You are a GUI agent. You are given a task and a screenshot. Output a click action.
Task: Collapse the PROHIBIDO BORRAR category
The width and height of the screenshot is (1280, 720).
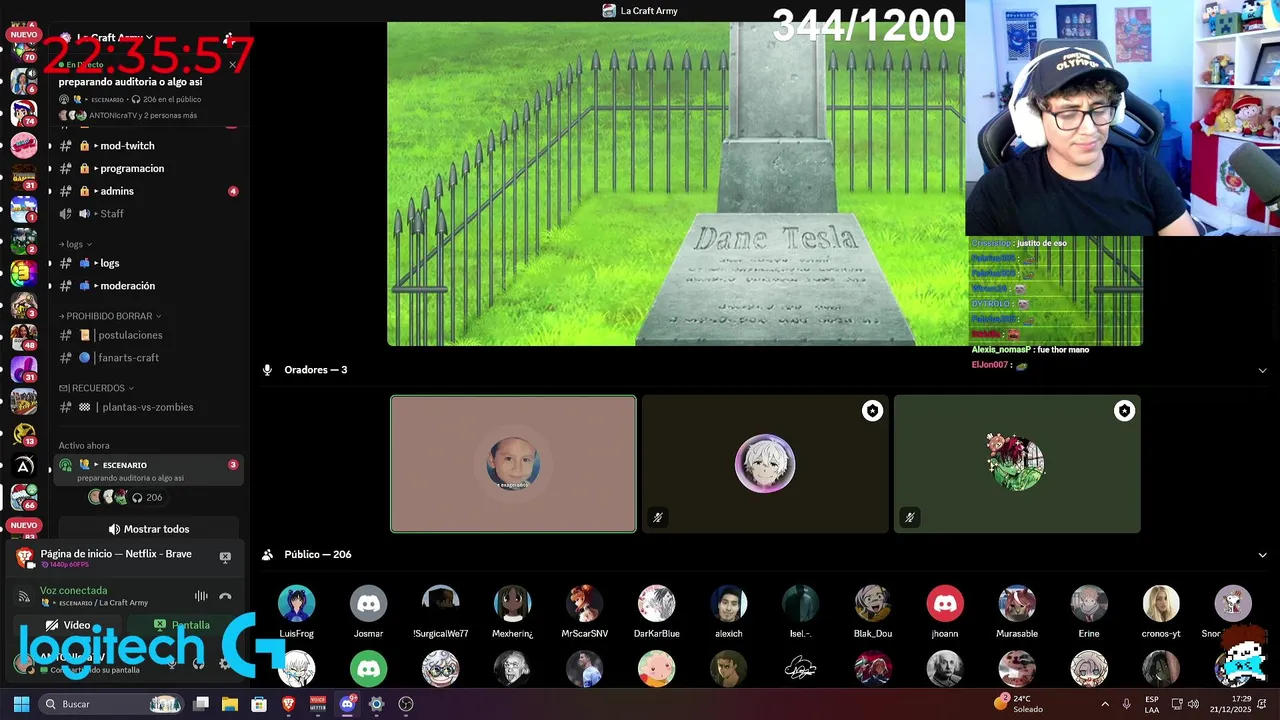point(110,316)
